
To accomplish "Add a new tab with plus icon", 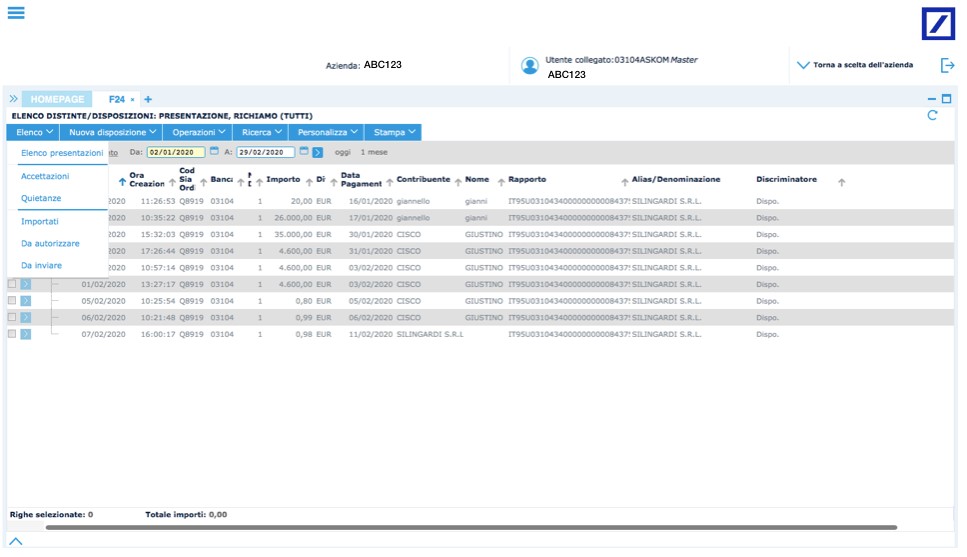I will (148, 99).
